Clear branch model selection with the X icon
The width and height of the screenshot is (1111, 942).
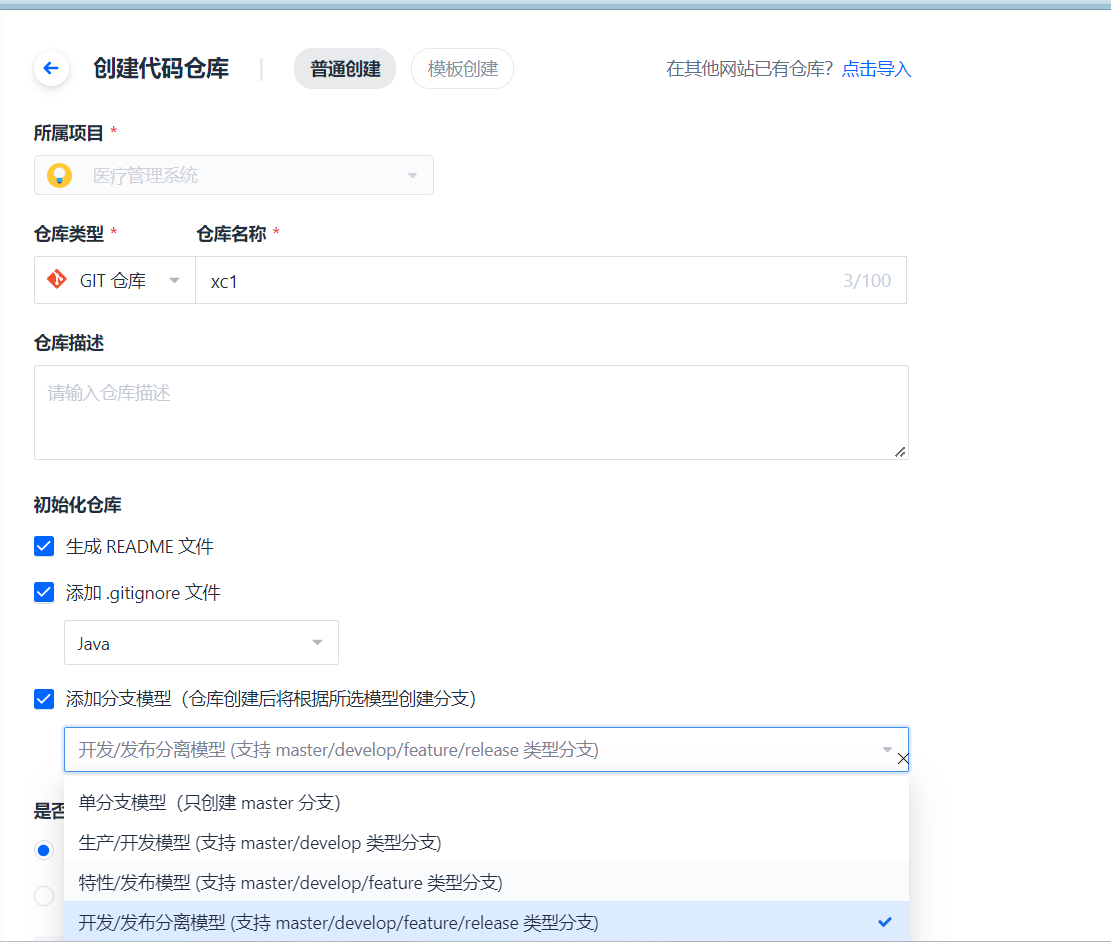point(903,758)
